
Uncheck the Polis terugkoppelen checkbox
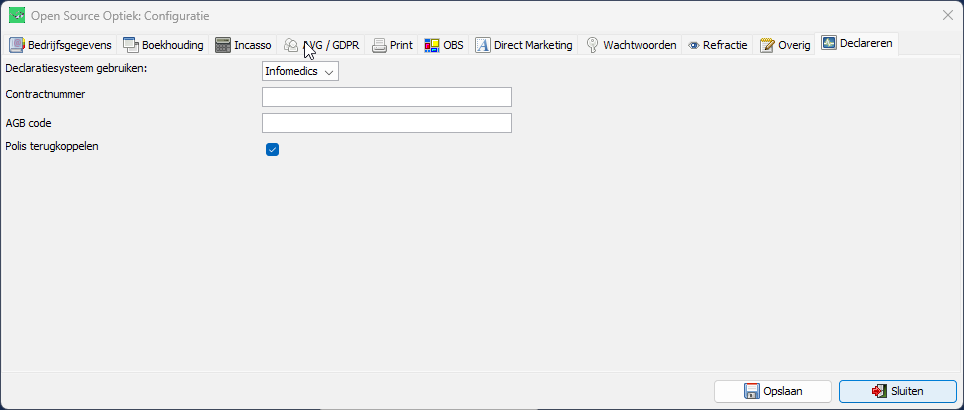(x=272, y=150)
